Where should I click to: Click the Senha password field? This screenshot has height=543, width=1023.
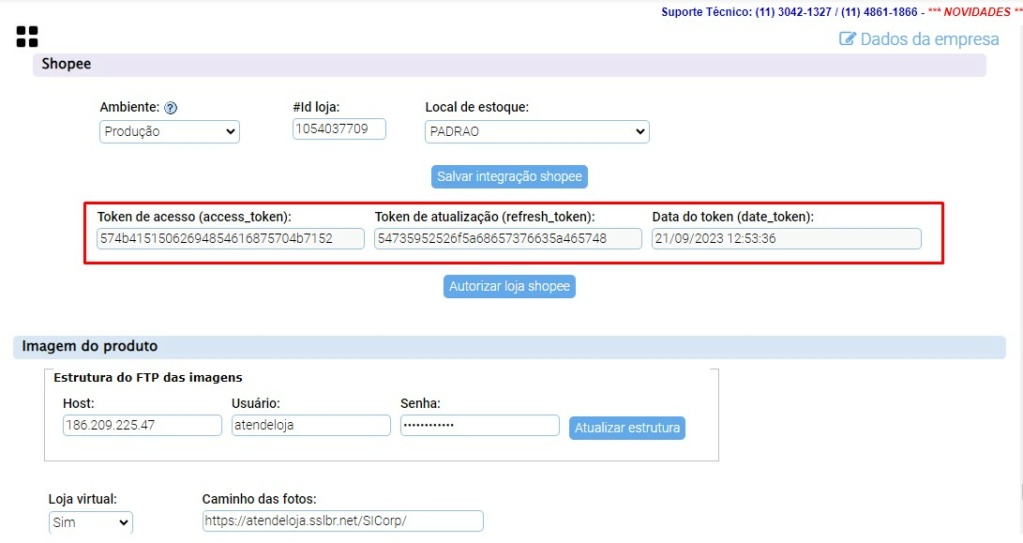point(480,425)
